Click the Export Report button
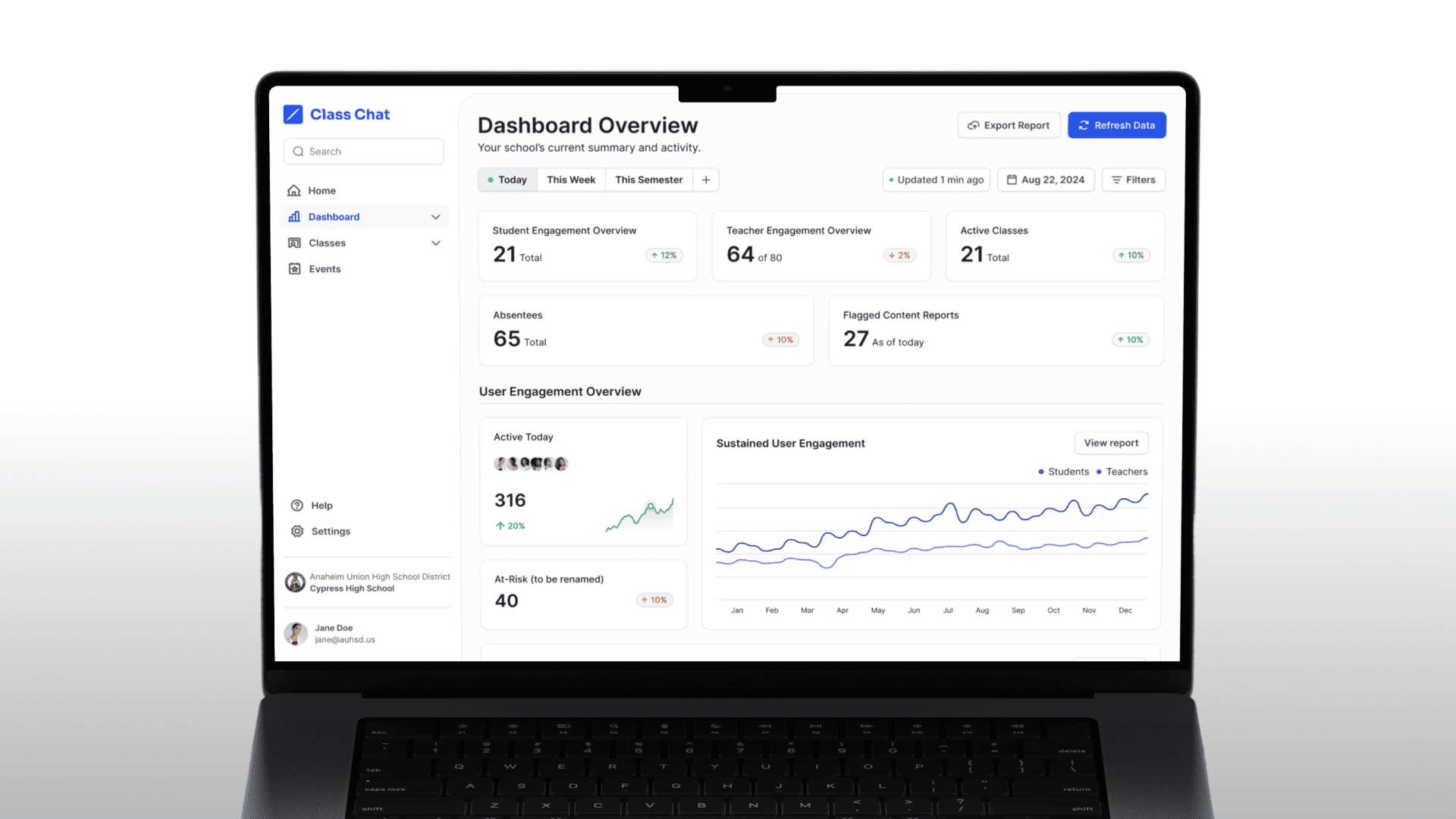This screenshot has width=1456, height=819. (1009, 125)
